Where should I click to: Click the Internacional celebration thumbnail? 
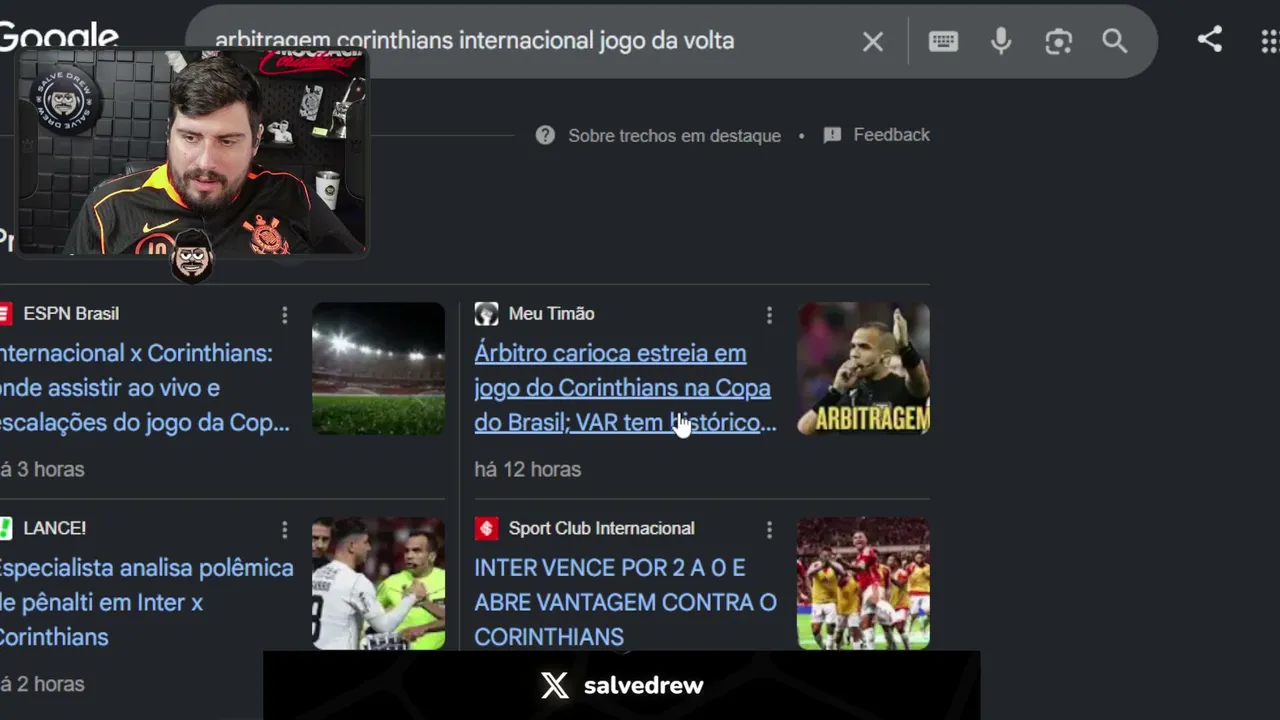pyautogui.click(x=863, y=583)
